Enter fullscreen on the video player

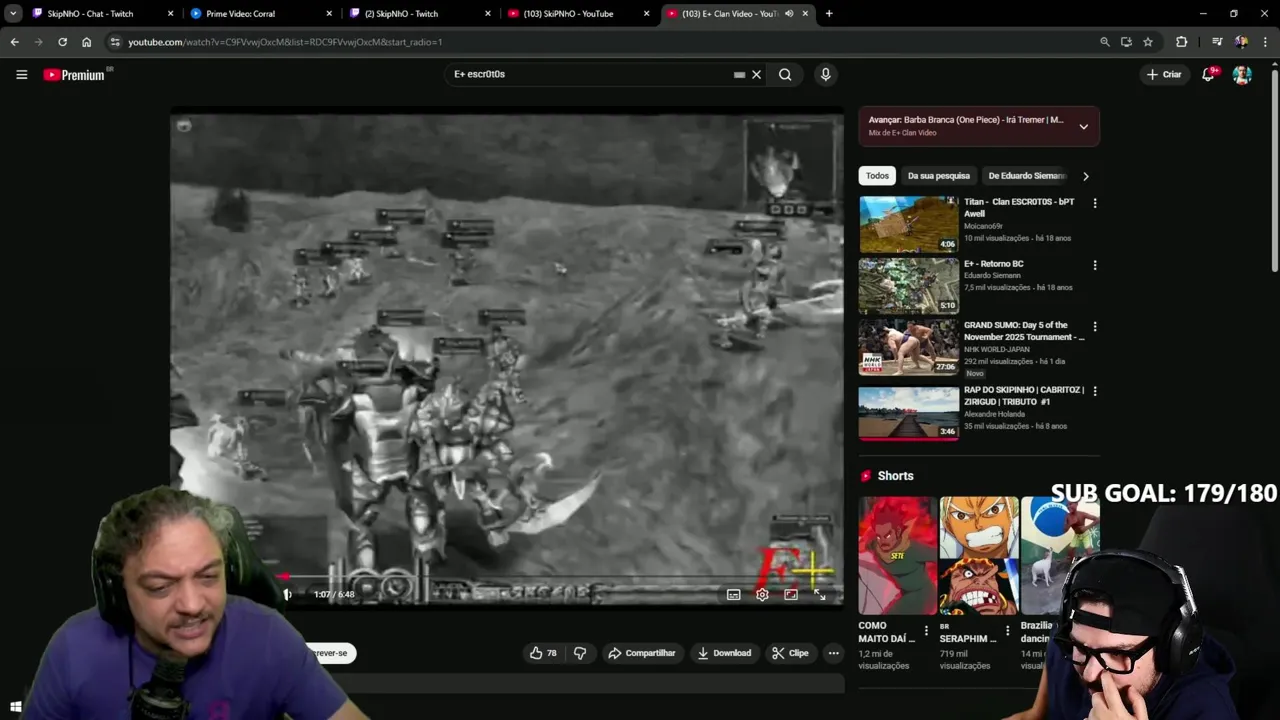[x=819, y=595]
